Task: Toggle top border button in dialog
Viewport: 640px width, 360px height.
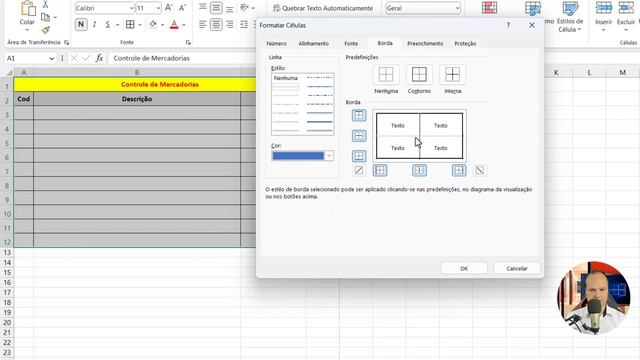Action: (359, 116)
